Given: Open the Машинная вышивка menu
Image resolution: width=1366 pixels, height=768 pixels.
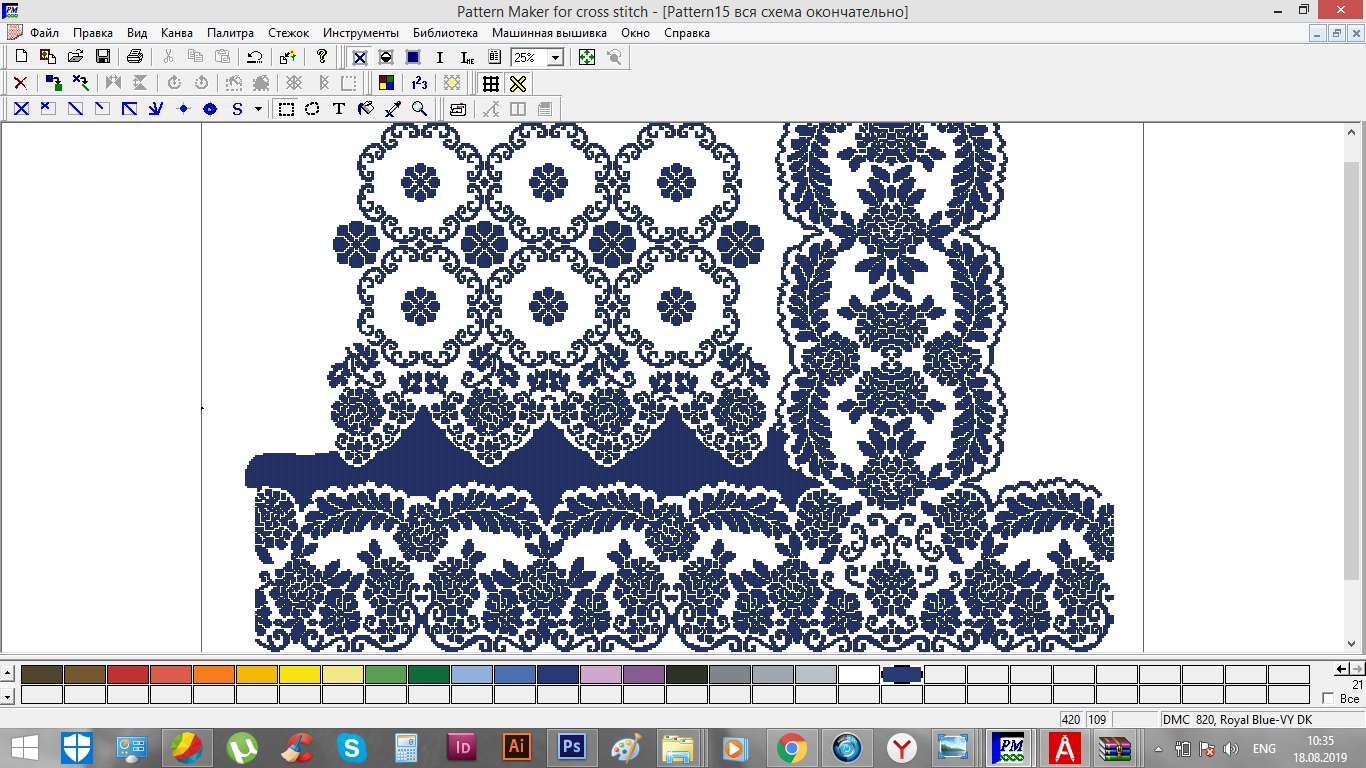Looking at the screenshot, I should 548,33.
